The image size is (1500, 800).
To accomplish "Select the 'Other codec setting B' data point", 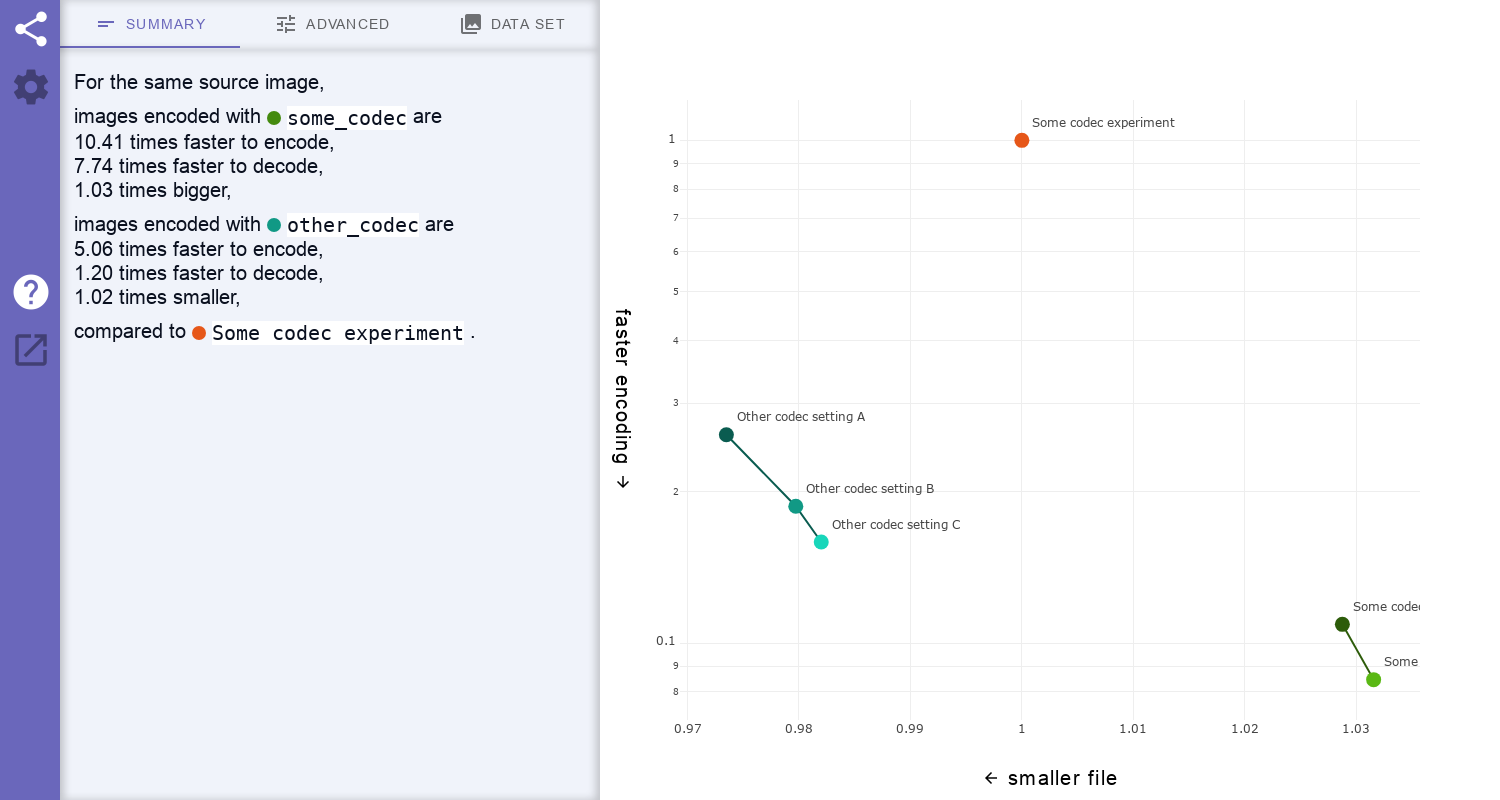I will [795, 506].
